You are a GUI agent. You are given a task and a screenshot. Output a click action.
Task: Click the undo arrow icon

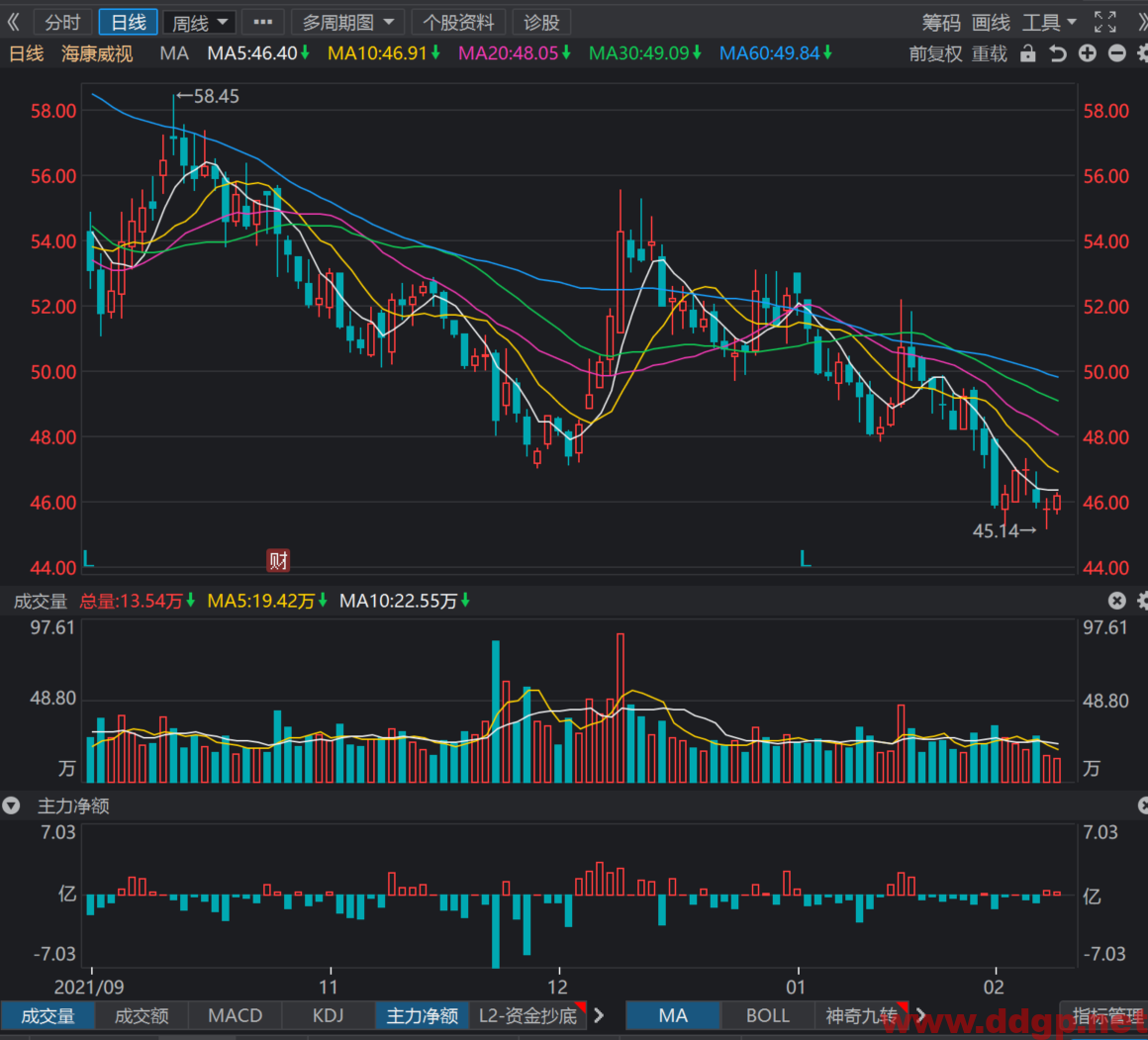[1057, 53]
